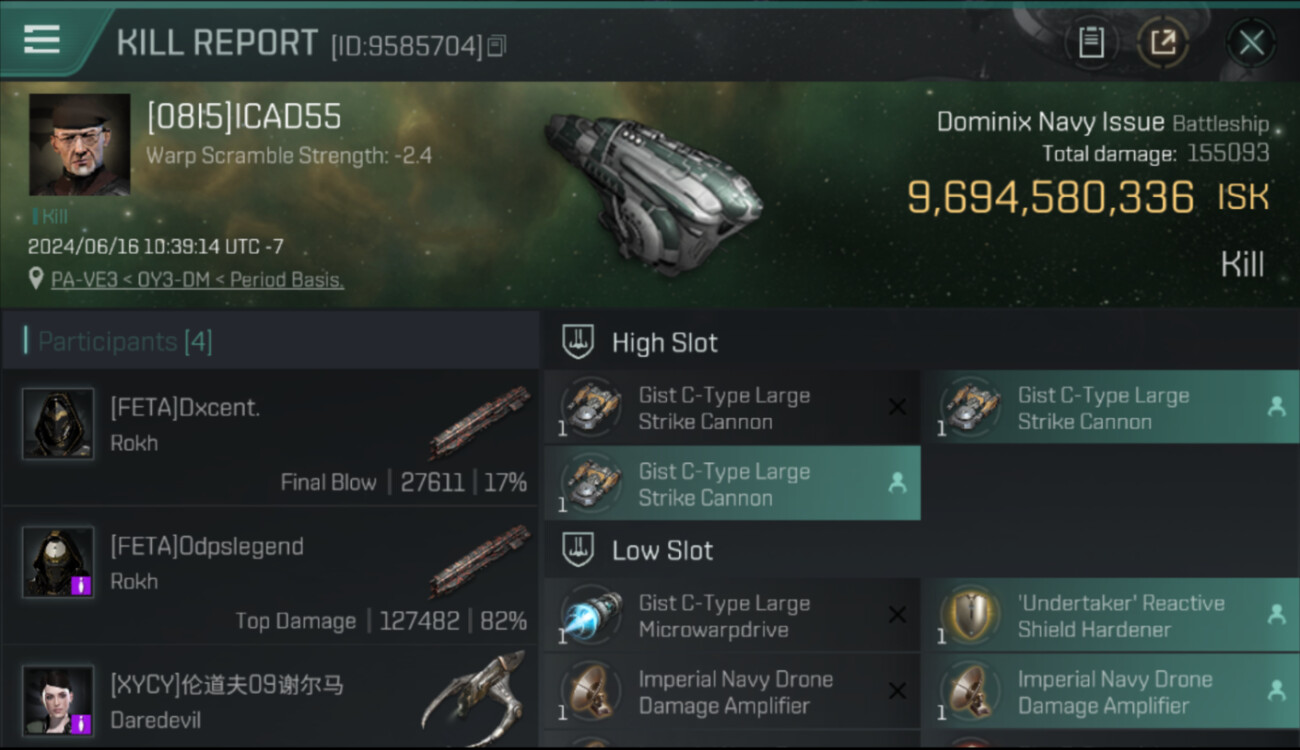Click the Low Slot section header
Image resolution: width=1300 pixels, height=750 pixels.
pos(662,551)
